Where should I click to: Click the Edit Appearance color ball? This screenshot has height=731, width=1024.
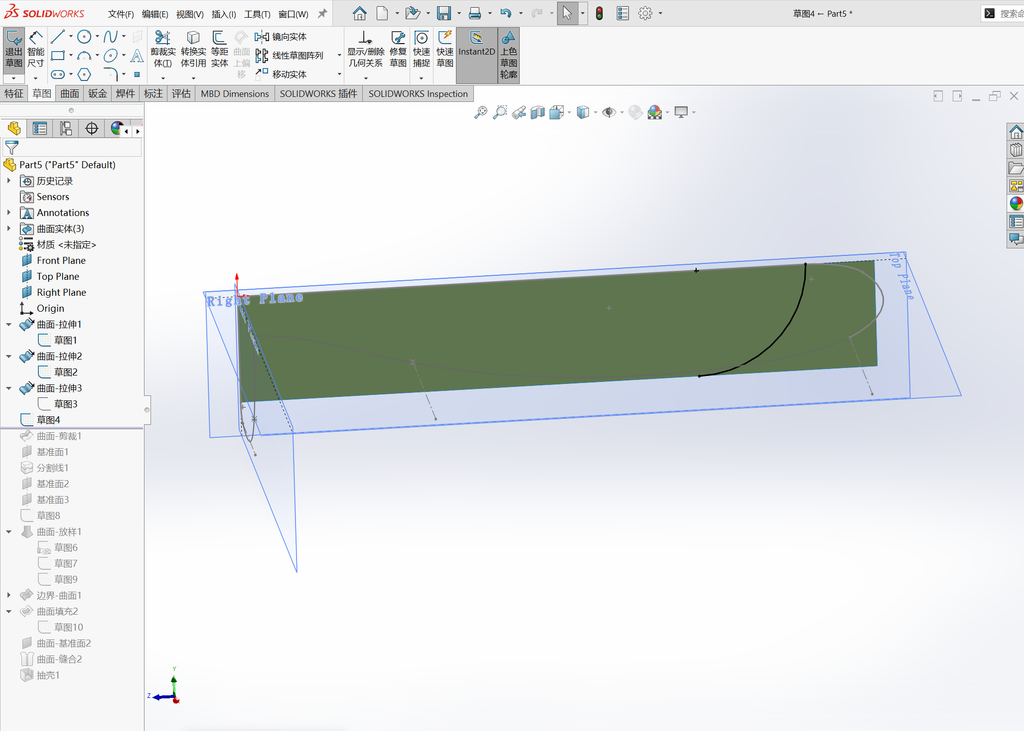654,112
